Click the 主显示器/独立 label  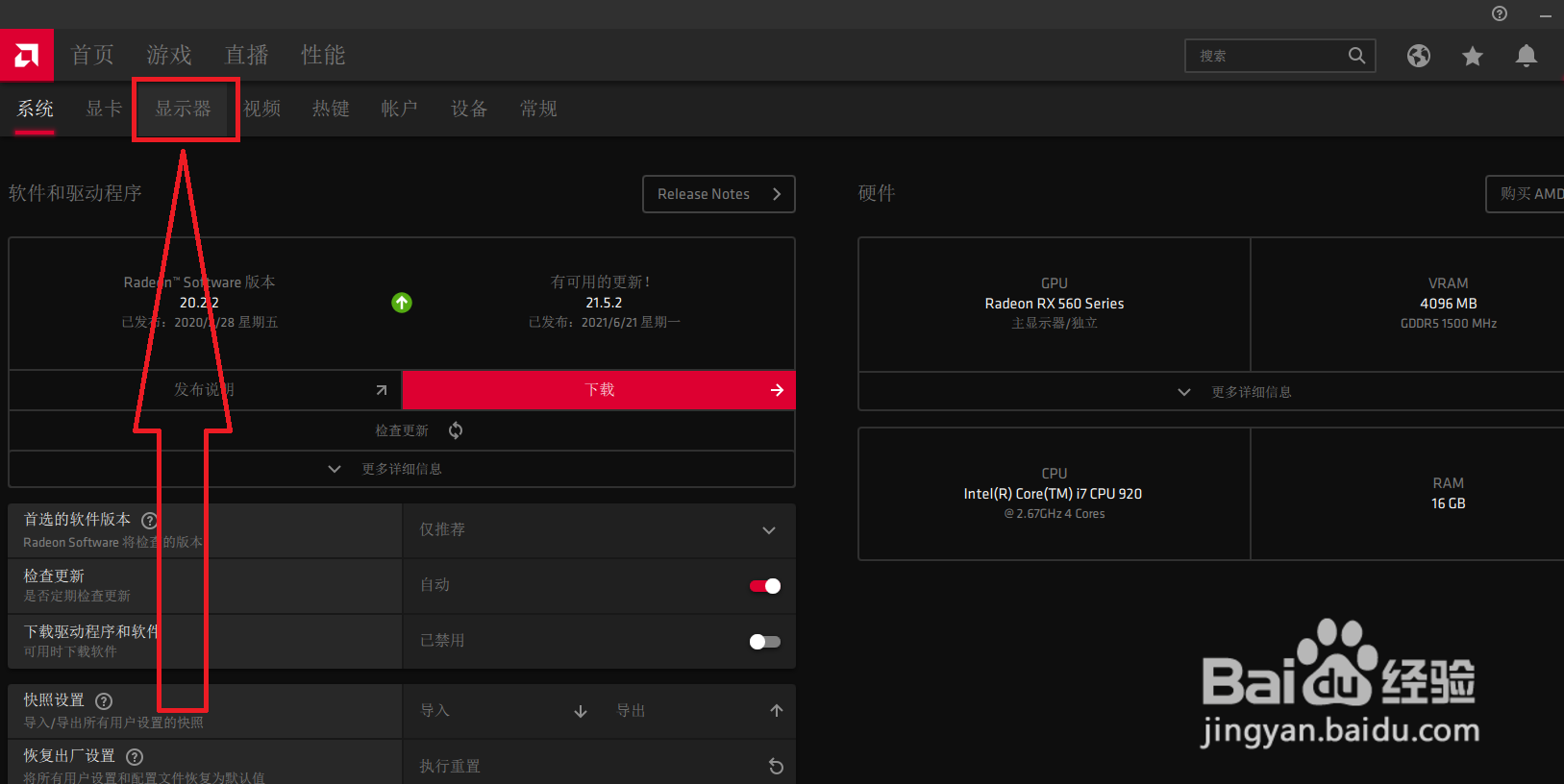1055,324
